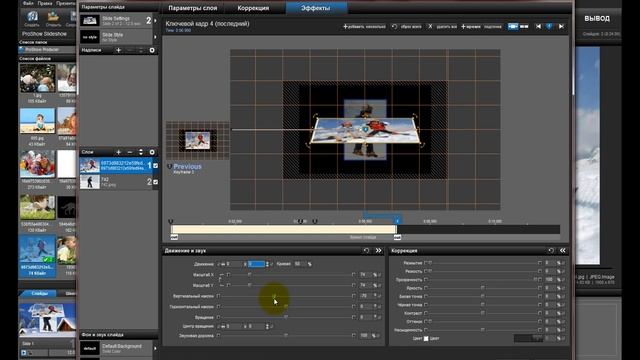Select keyframe 4 marker on timeline
The image size is (640, 360).
pyautogui.click(x=397, y=221)
